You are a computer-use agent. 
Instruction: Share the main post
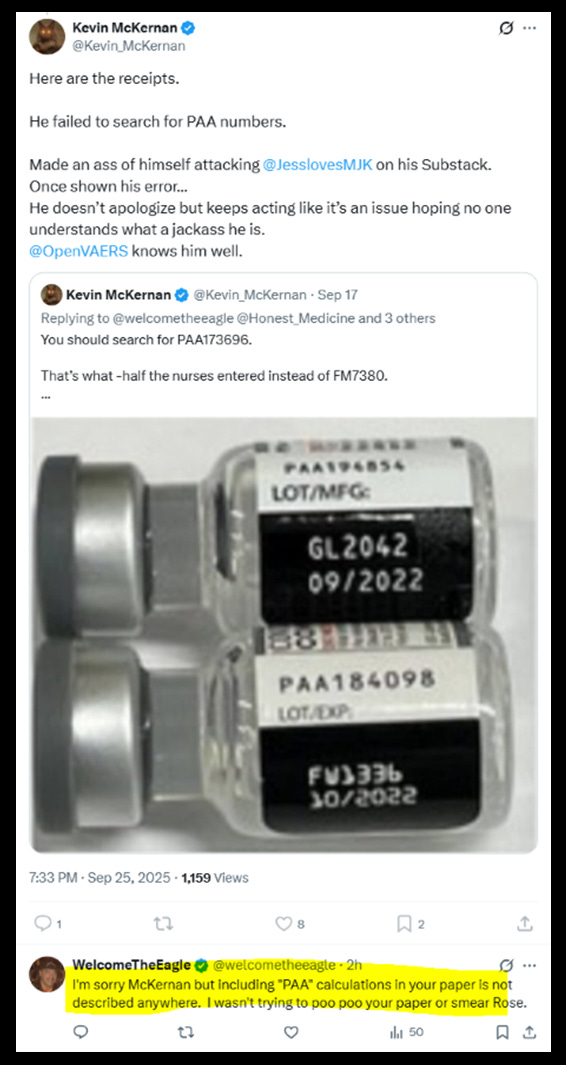tap(525, 923)
